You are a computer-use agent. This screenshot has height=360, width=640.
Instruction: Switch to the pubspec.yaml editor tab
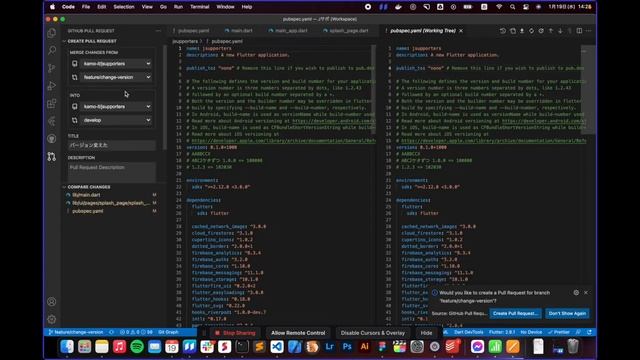point(193,31)
